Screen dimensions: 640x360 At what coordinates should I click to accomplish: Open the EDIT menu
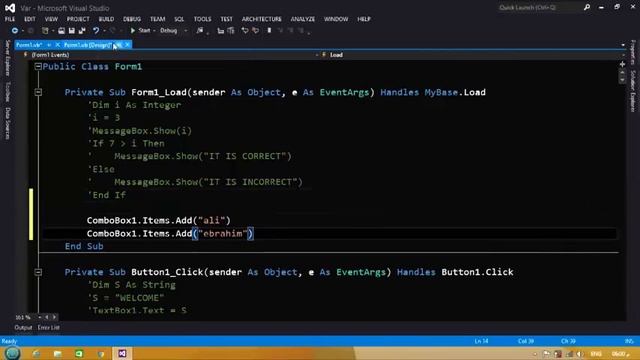(x=29, y=19)
